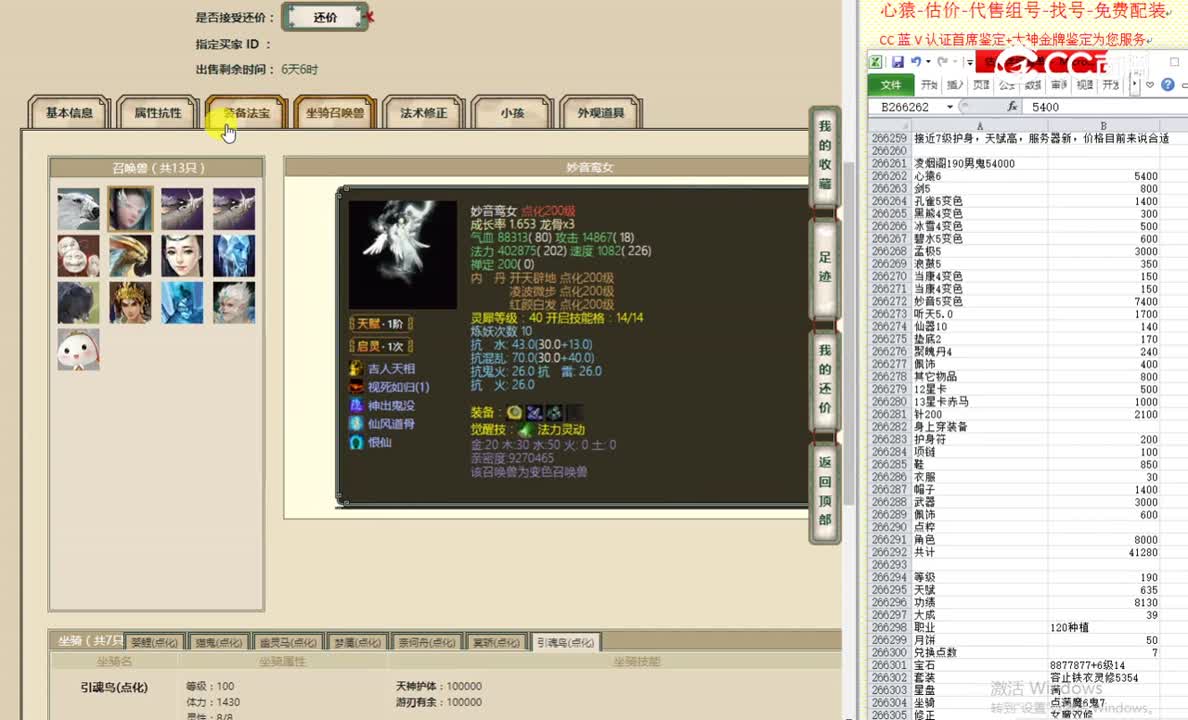The image size is (1188, 720).
Task: Open the 外观道具 tab
Action: tap(601, 113)
